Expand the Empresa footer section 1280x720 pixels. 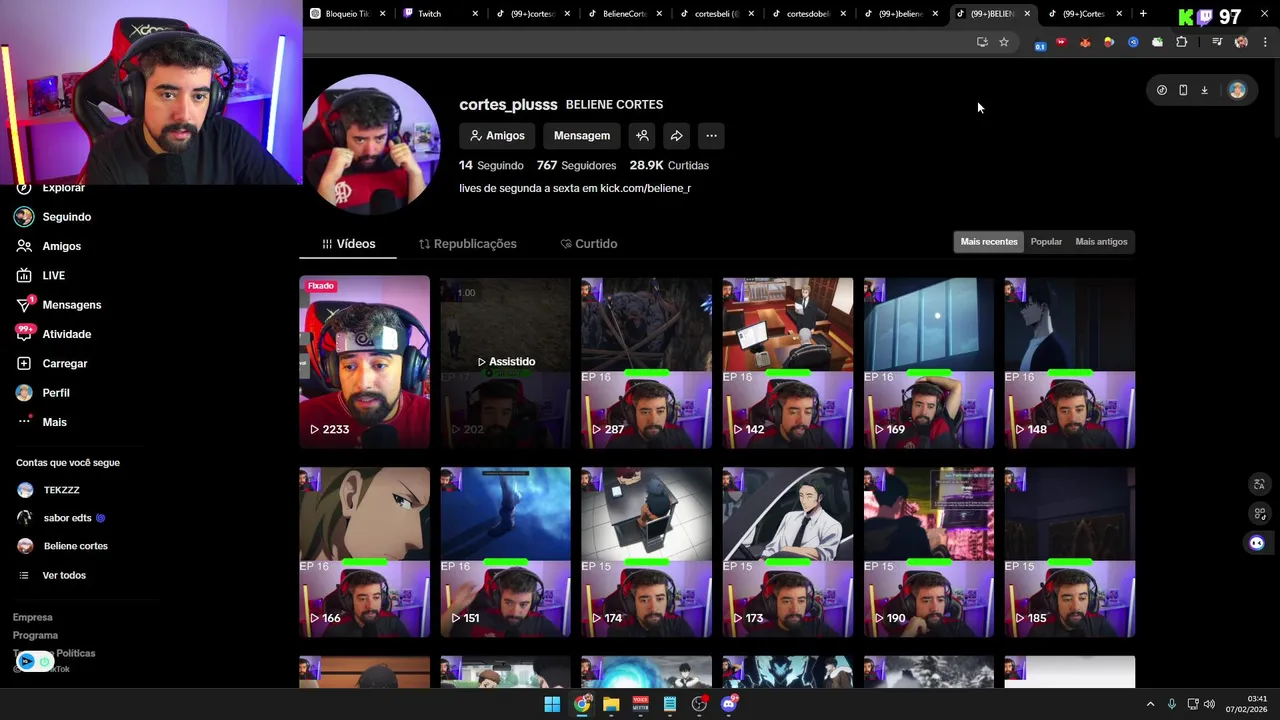pos(33,618)
